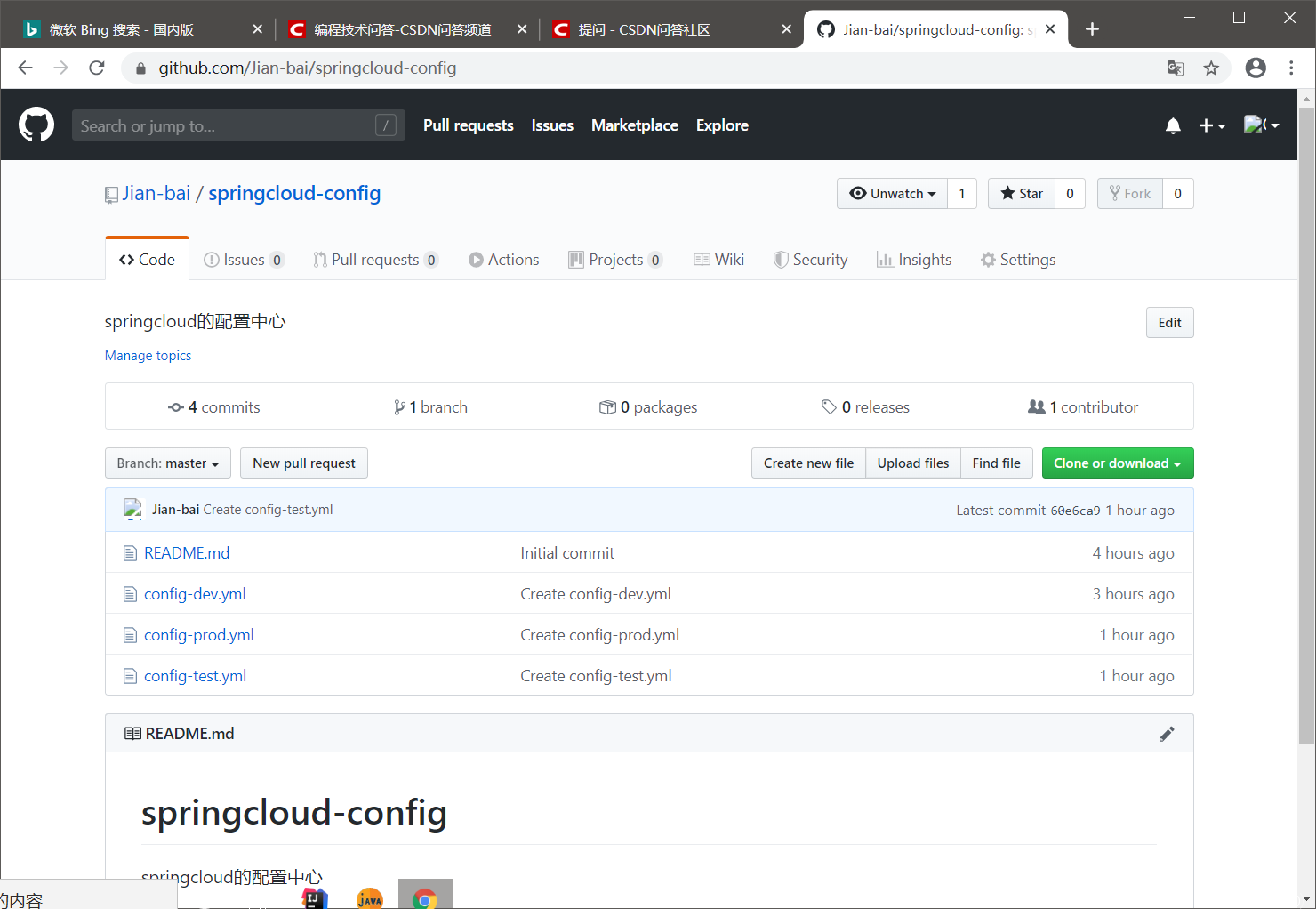Click Issues in top navigation

[552, 125]
